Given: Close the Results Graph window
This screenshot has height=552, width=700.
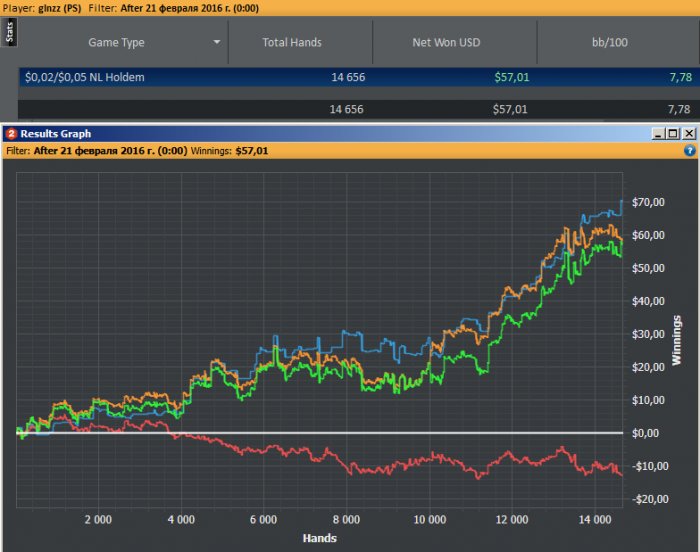Looking at the screenshot, I should pyautogui.click(x=689, y=134).
